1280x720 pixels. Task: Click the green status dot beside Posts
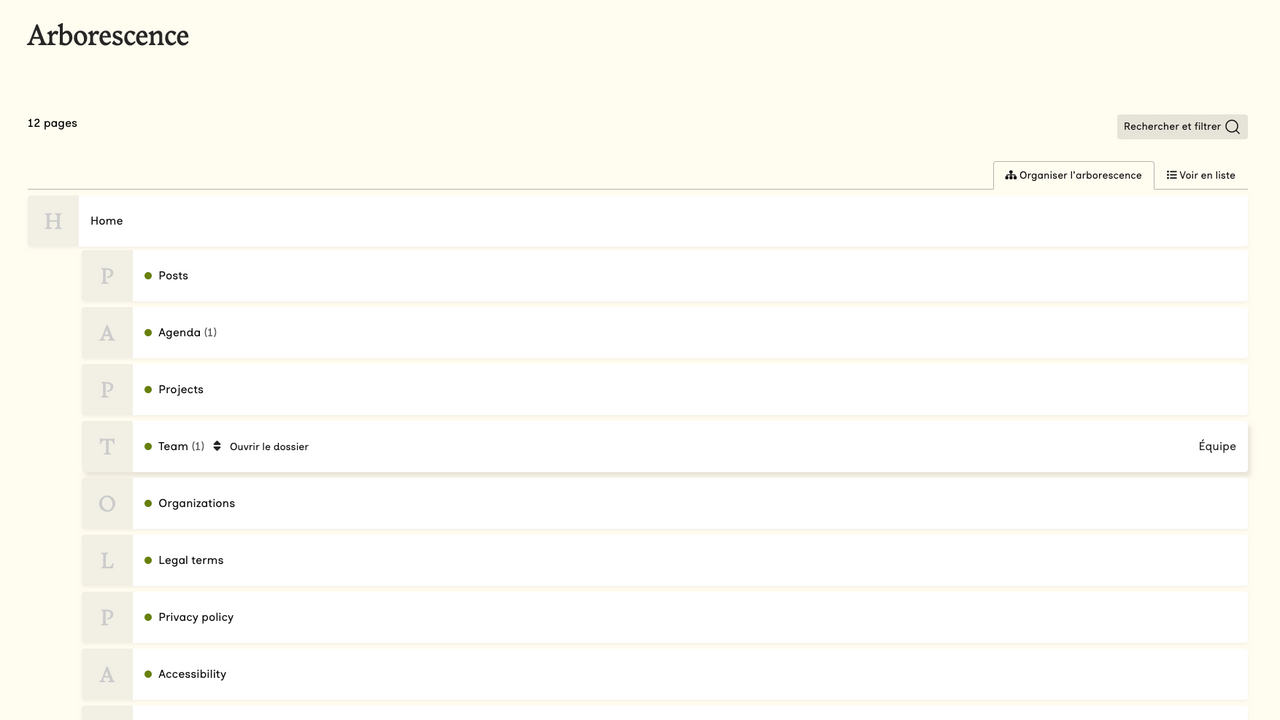[148, 276]
